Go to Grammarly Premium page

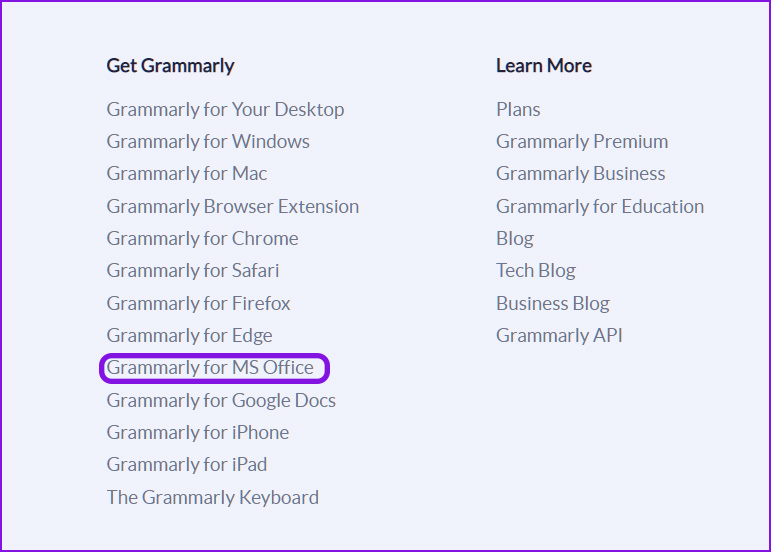coord(582,142)
